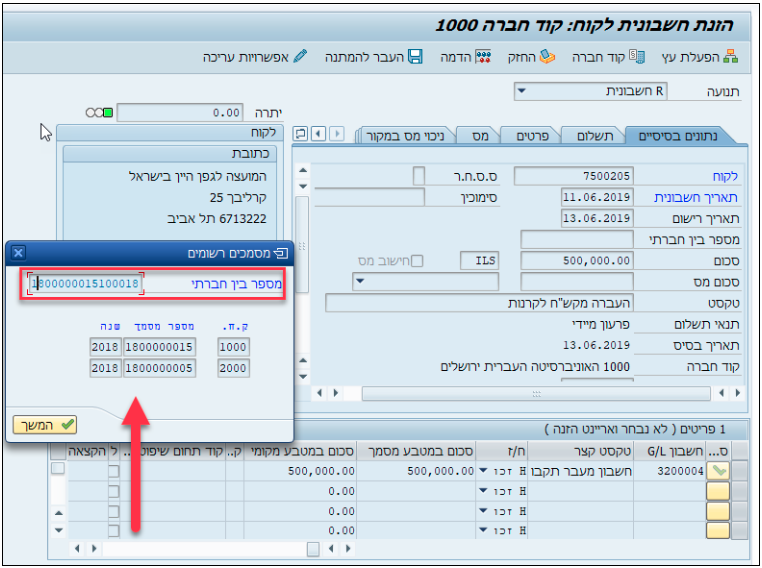The image size is (762, 568).
Task: Click the הפעלת עץ tree toolbar button
Action: (700, 57)
